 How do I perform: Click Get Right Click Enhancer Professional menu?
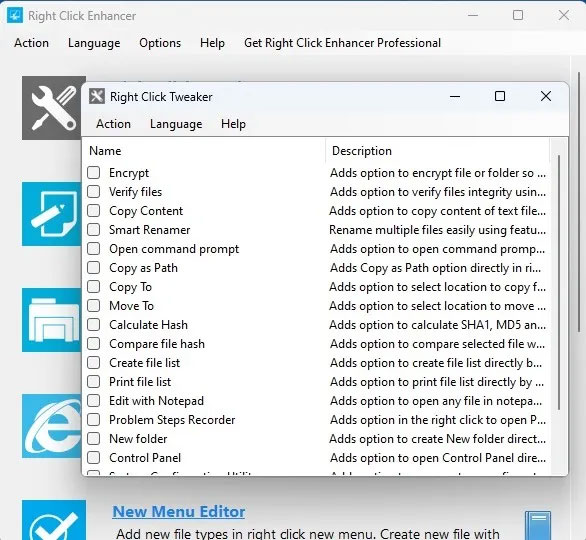342,43
